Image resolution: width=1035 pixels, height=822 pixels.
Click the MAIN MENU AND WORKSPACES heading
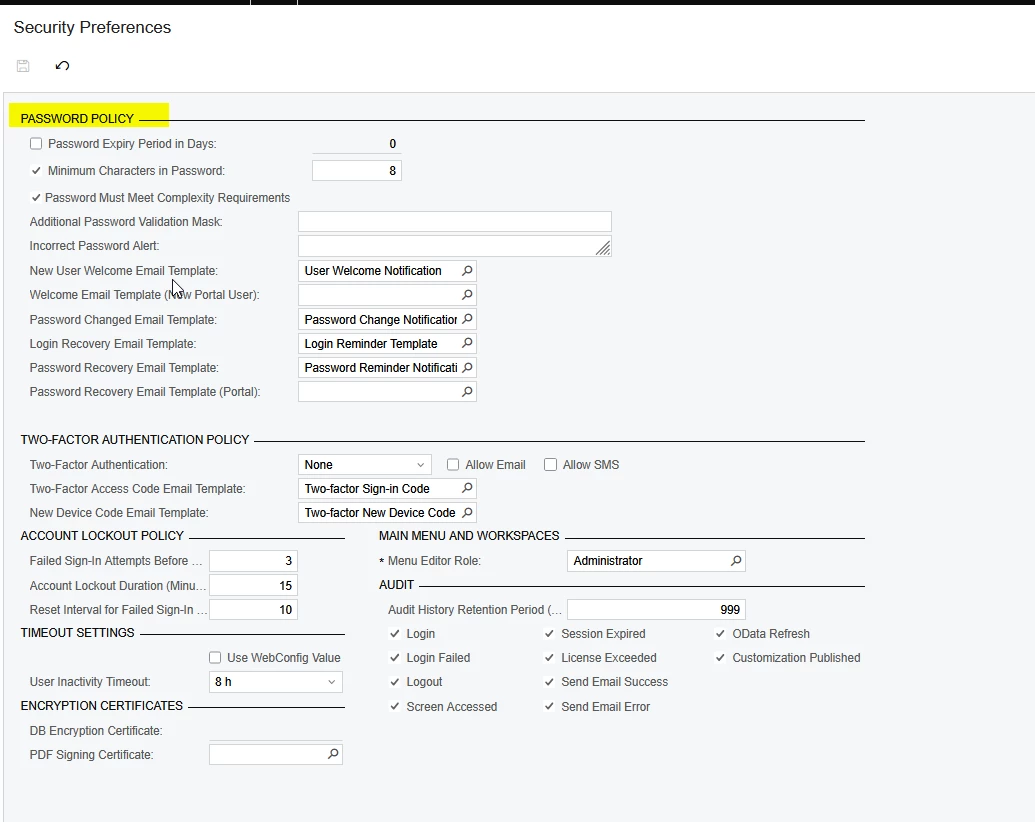[x=469, y=535]
